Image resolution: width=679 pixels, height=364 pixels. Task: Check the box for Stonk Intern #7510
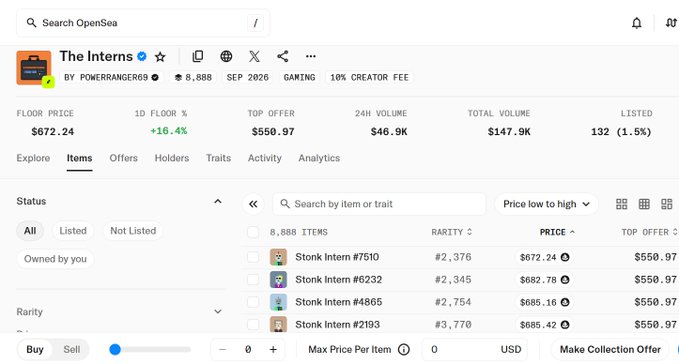(253, 257)
